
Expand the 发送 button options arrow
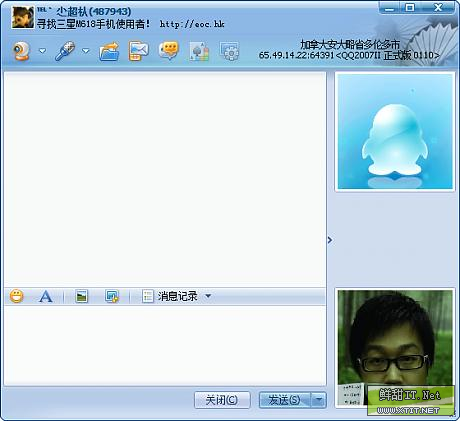pos(319,399)
